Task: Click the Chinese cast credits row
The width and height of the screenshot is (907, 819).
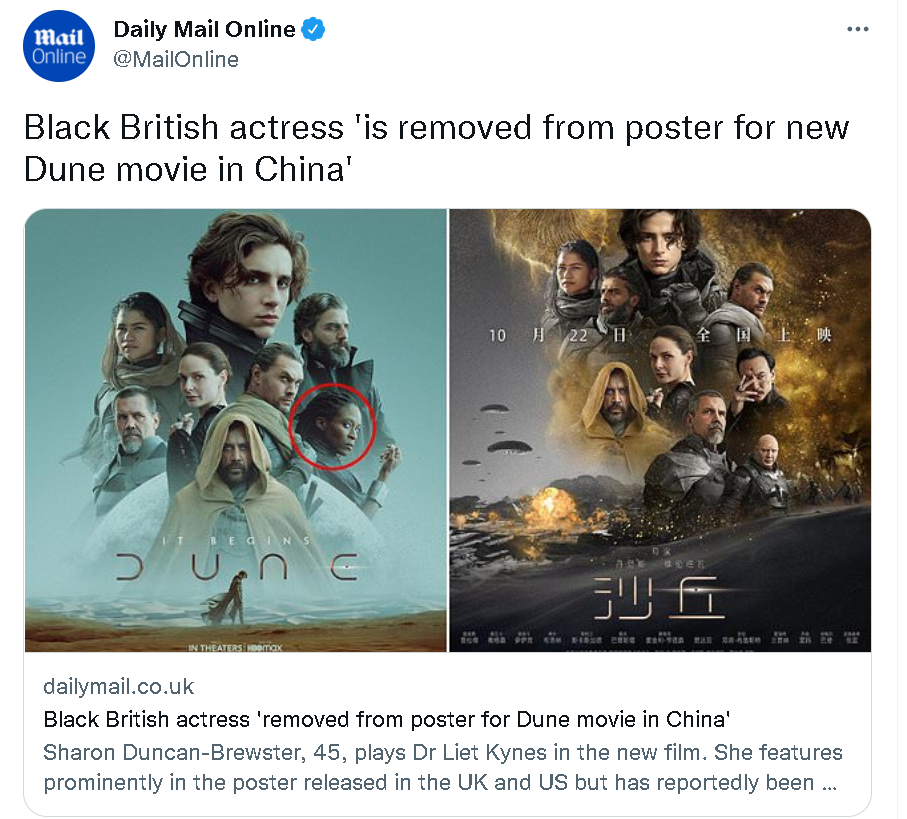Action: pos(660,638)
